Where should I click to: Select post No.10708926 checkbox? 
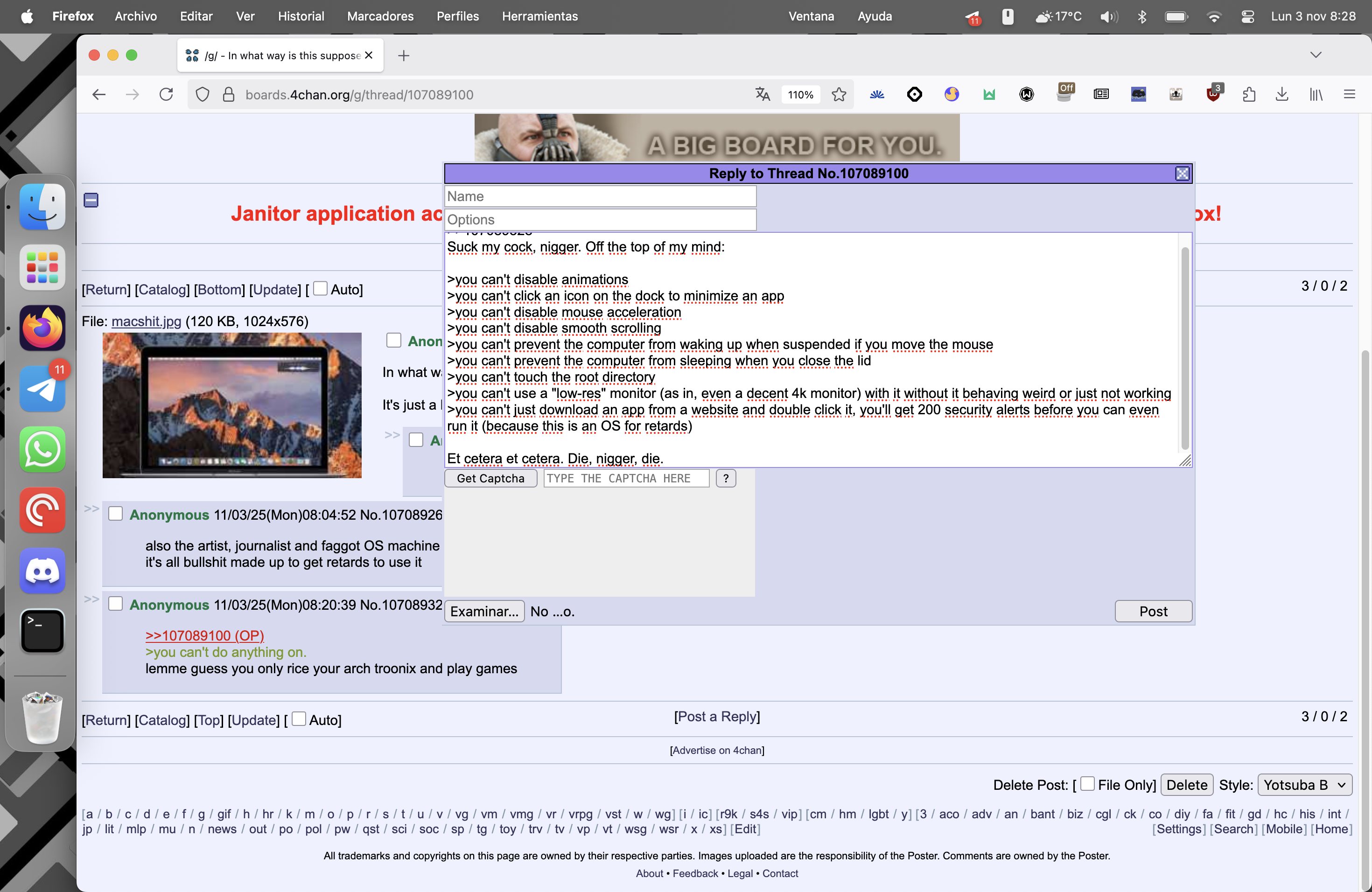click(x=116, y=514)
